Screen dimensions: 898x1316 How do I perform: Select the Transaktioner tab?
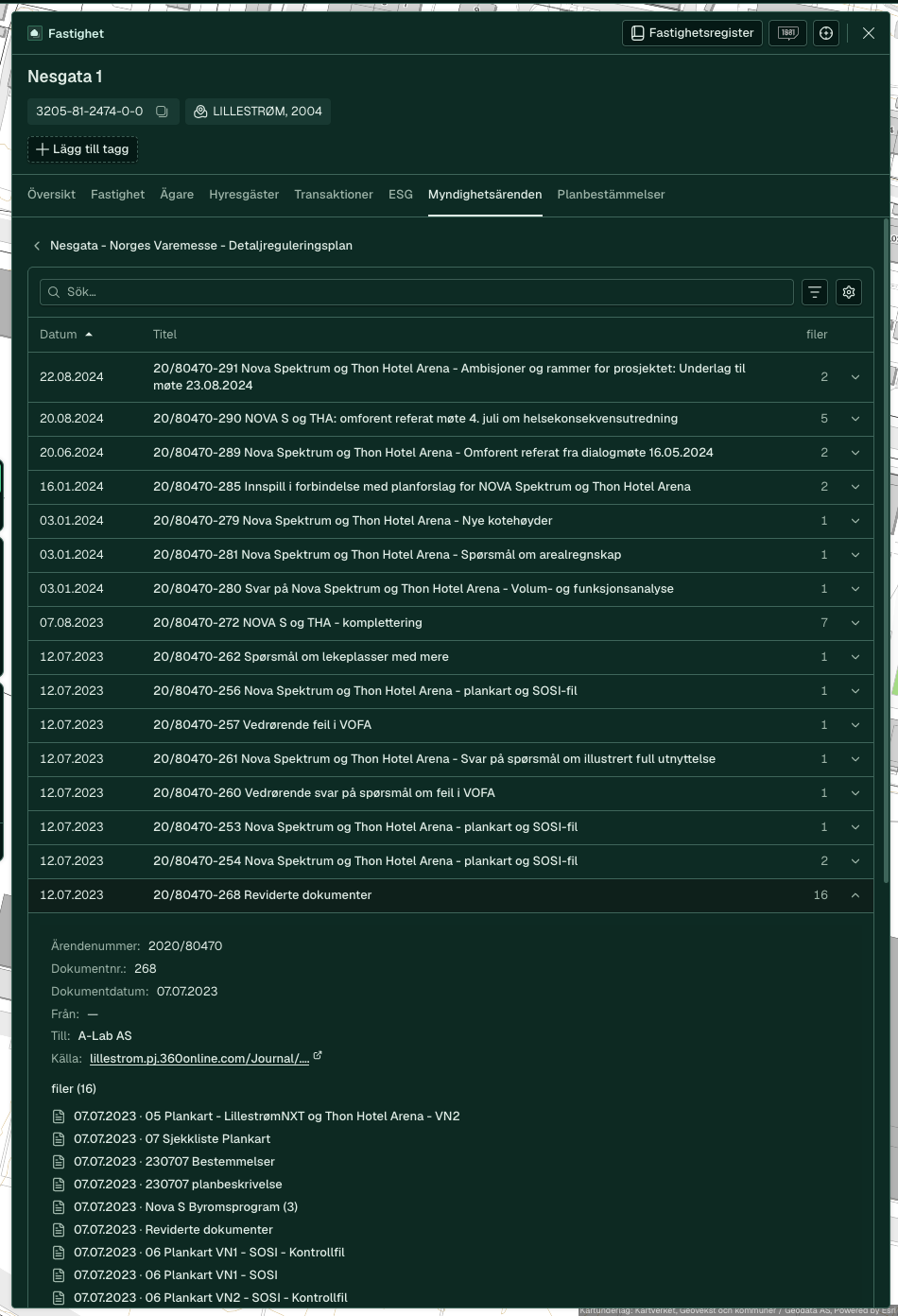click(334, 195)
